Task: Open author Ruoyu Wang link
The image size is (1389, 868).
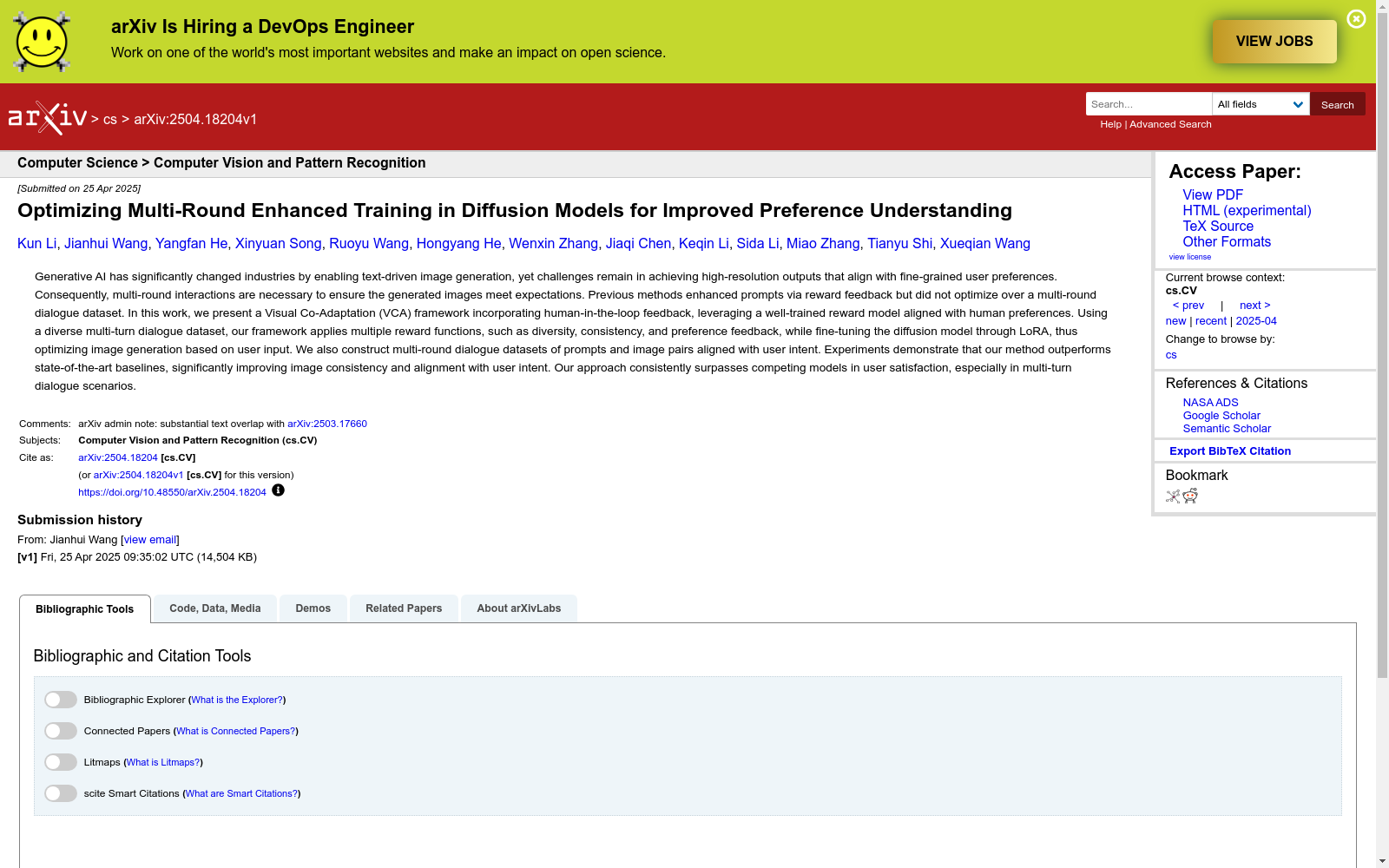Action: tap(369, 244)
